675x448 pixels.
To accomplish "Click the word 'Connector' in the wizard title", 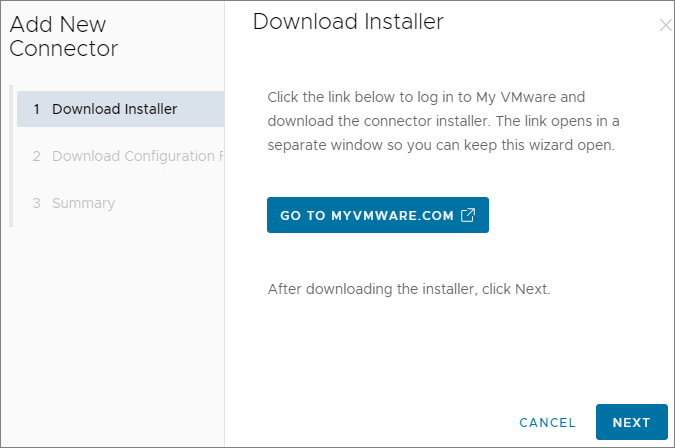I will point(63,48).
